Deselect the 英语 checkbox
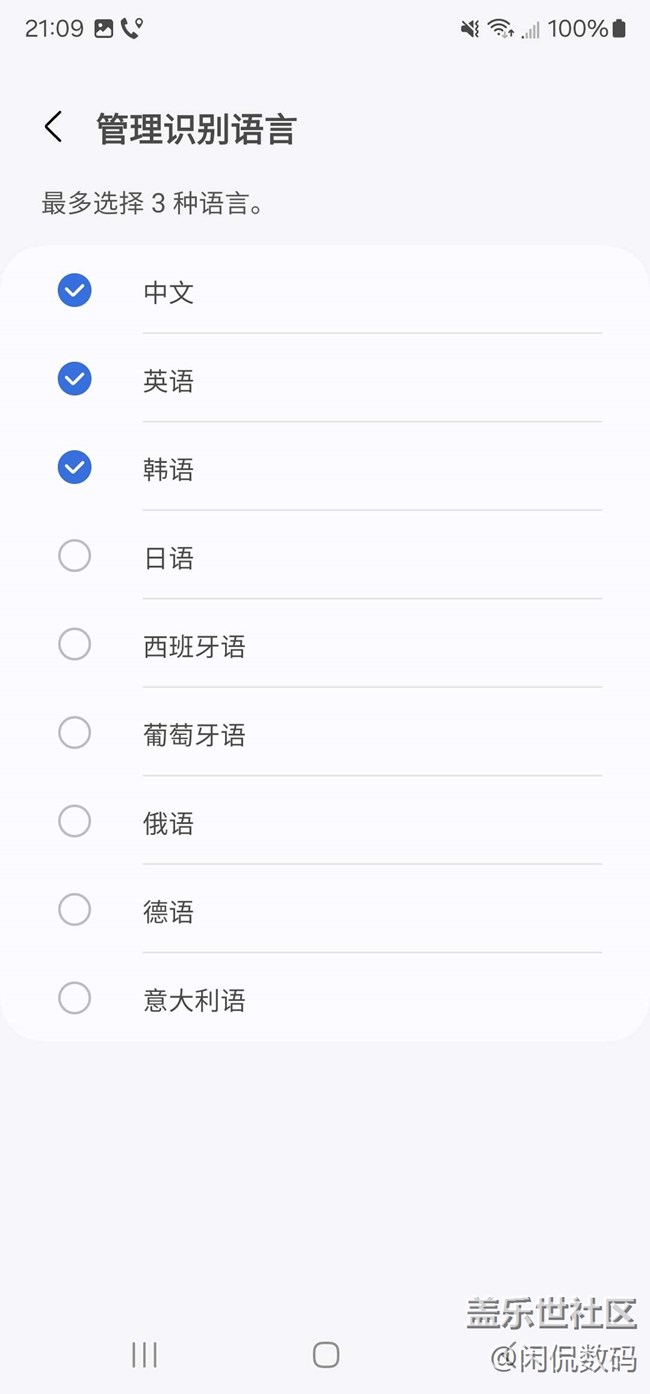Image resolution: width=650 pixels, height=1394 pixels. (x=75, y=379)
